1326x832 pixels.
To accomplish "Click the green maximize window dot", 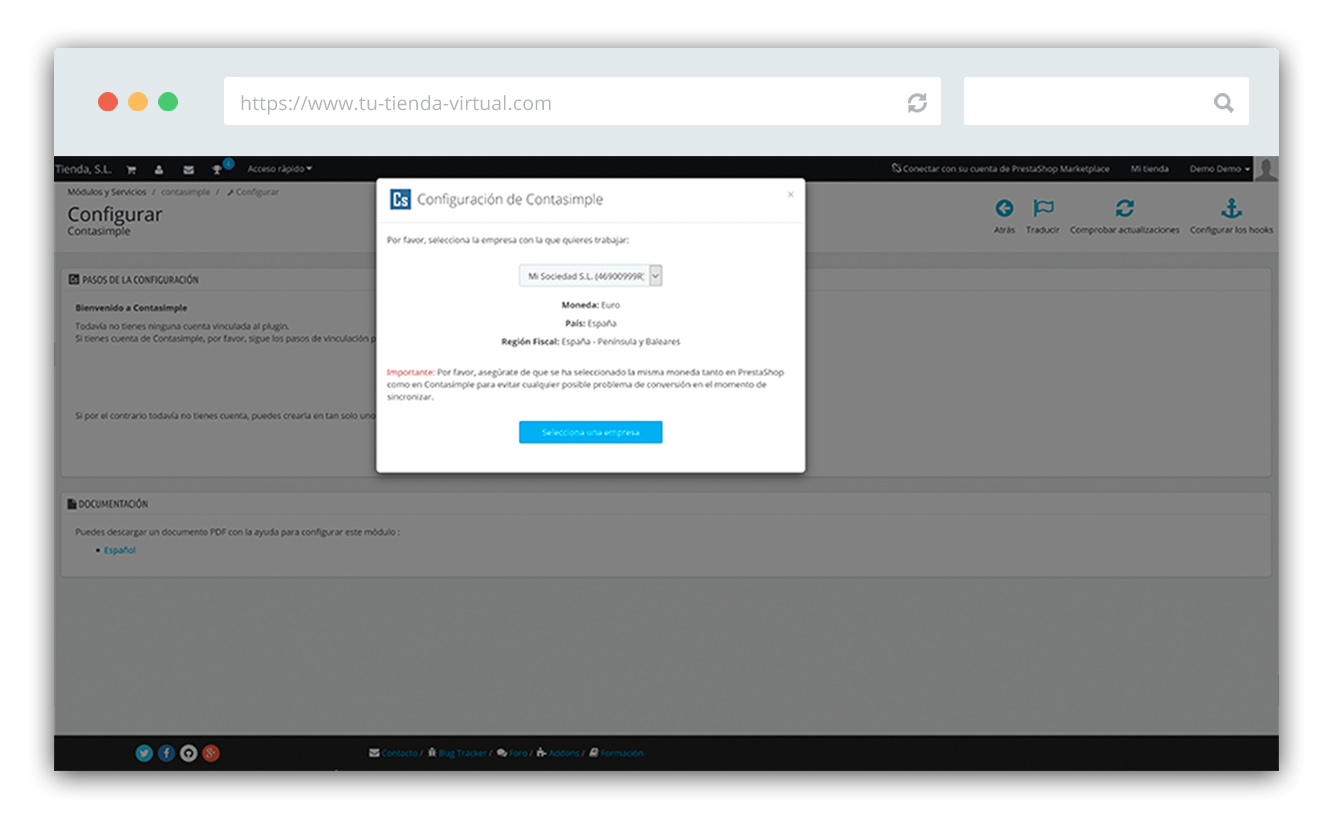I will click(x=168, y=102).
